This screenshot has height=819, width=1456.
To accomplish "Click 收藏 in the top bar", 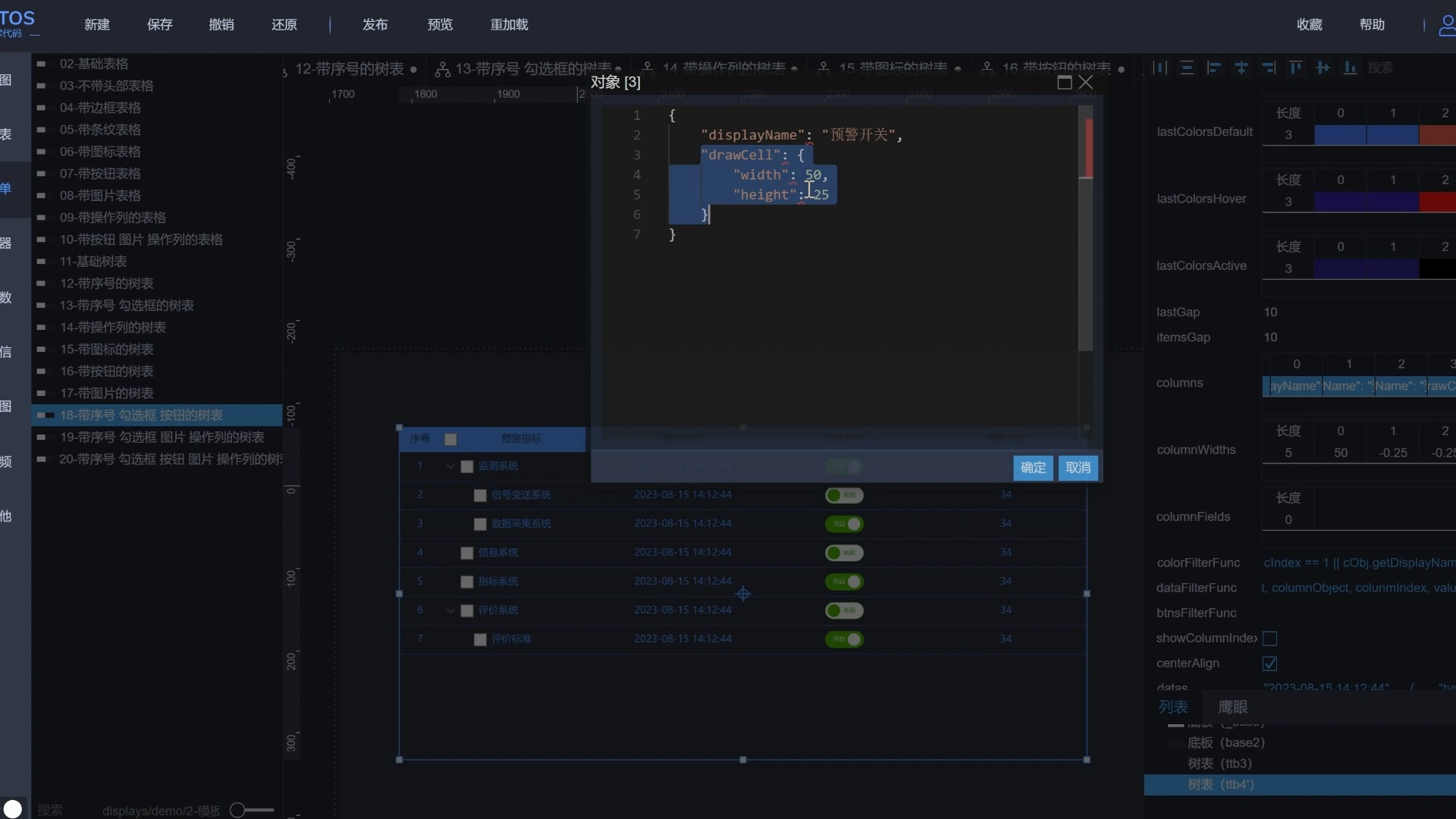I will [x=1310, y=25].
